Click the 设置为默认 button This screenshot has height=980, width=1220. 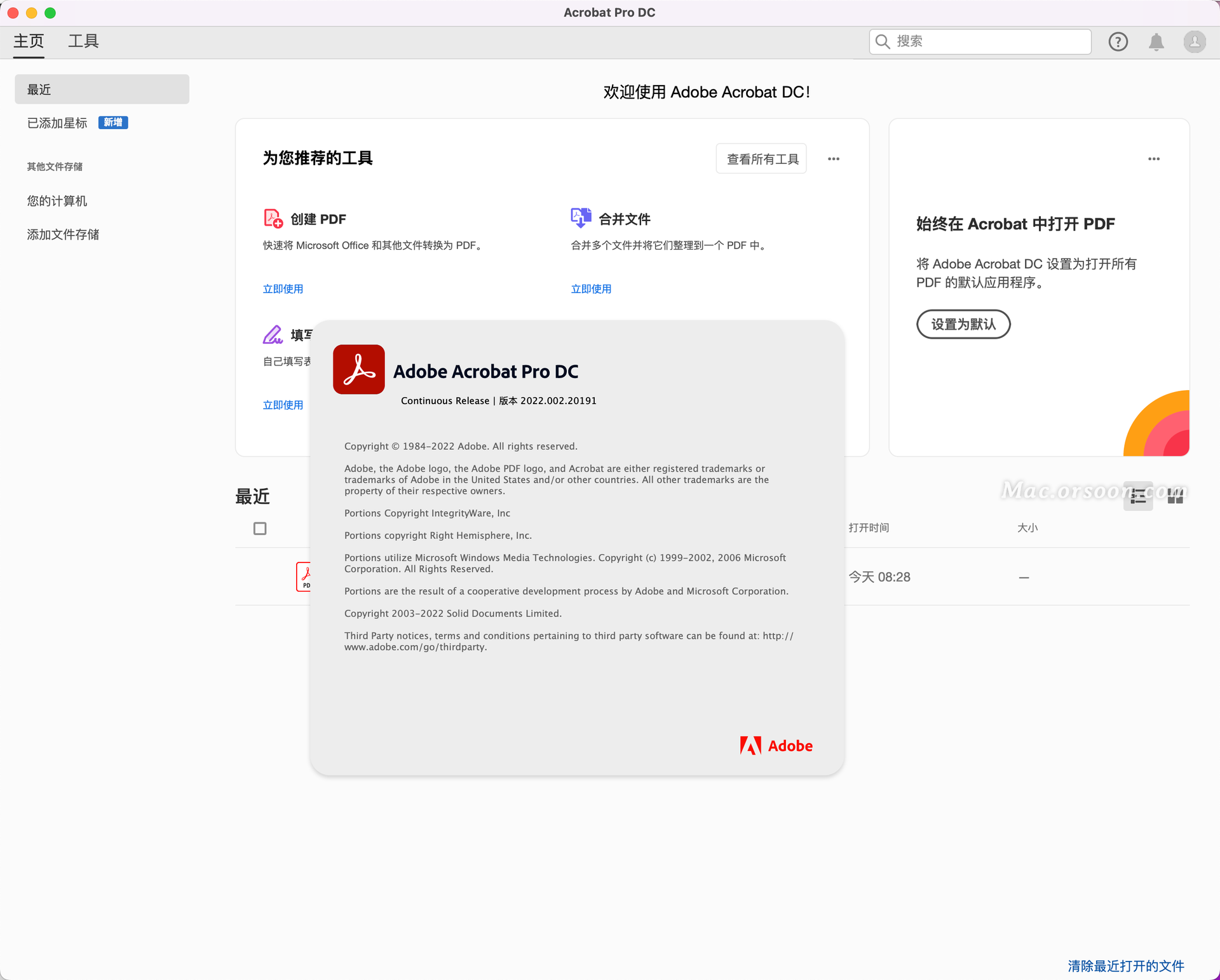tap(963, 324)
